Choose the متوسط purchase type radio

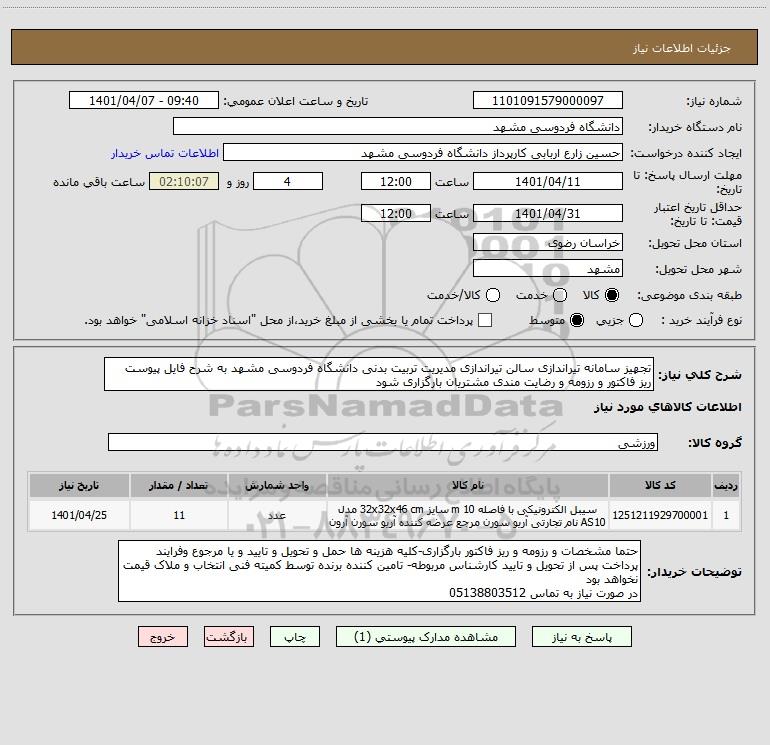(x=577, y=320)
